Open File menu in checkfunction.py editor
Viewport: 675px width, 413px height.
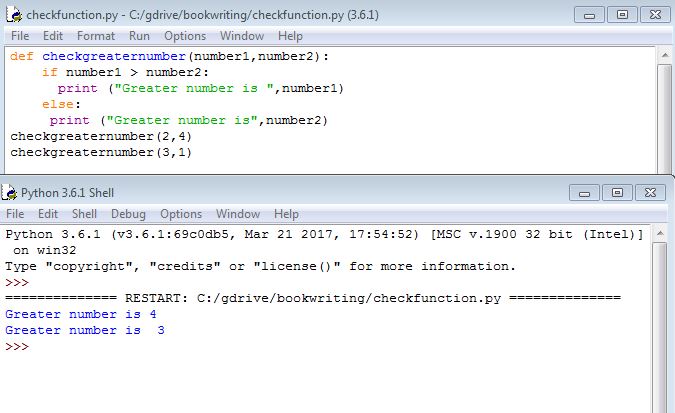tap(20, 36)
